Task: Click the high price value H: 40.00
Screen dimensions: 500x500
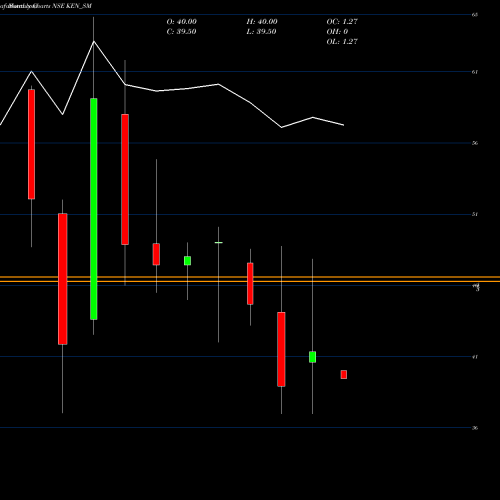Action: coord(262,22)
